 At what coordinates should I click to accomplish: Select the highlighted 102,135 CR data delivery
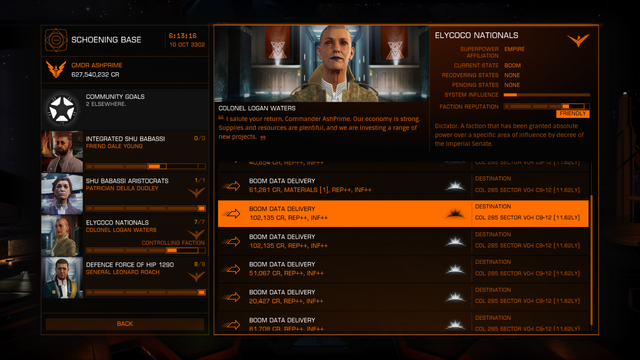pos(403,213)
